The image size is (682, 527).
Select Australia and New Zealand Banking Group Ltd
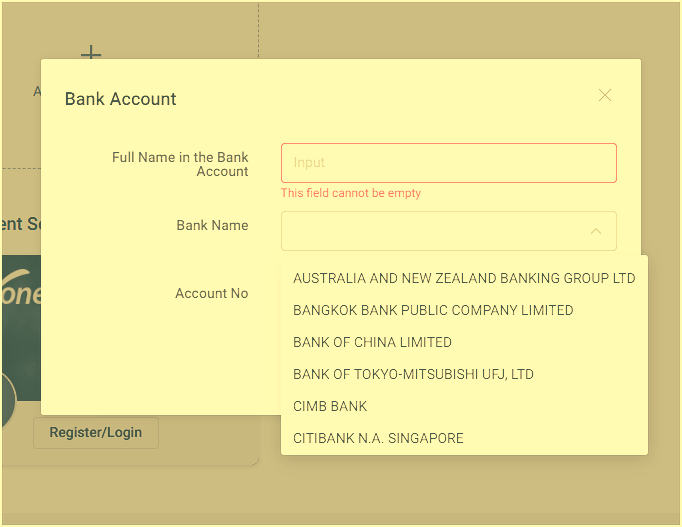pos(464,278)
